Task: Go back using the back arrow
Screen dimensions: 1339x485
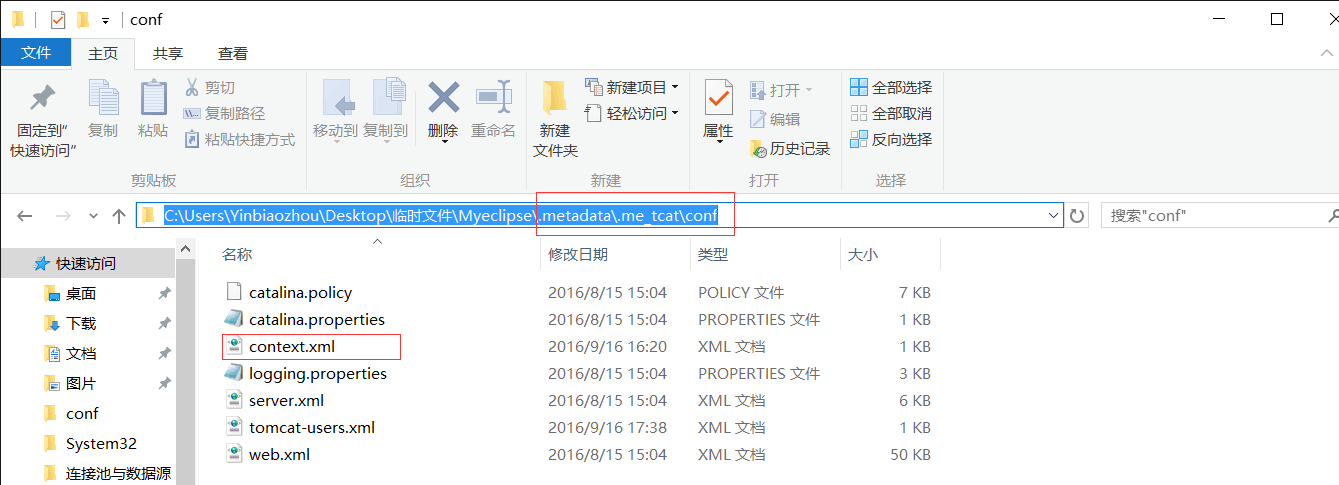Action: point(25,216)
